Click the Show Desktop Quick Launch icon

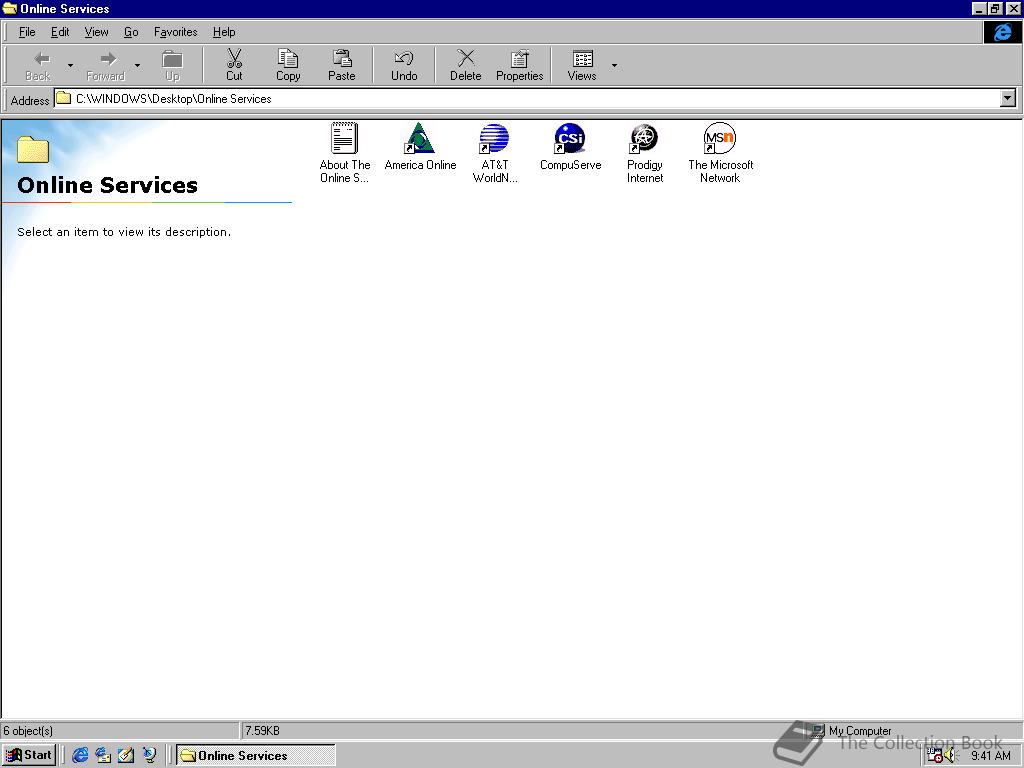click(x=126, y=755)
